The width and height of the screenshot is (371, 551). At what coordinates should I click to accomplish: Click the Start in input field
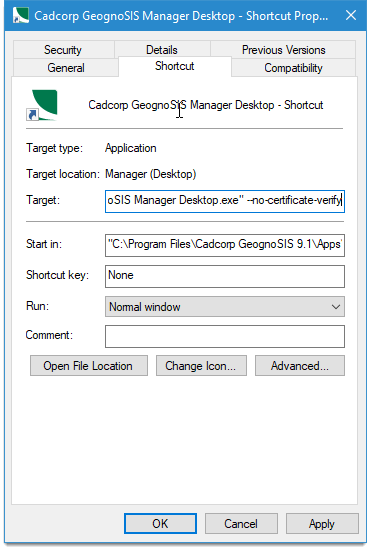point(225,245)
